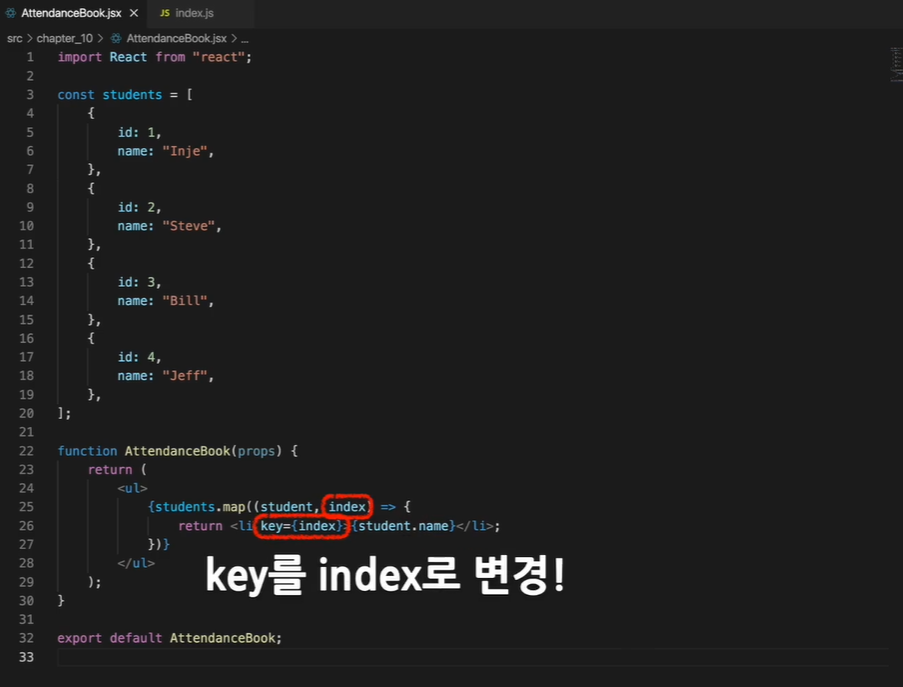Place cursor on the "react" import string

pyautogui.click(x=219, y=57)
